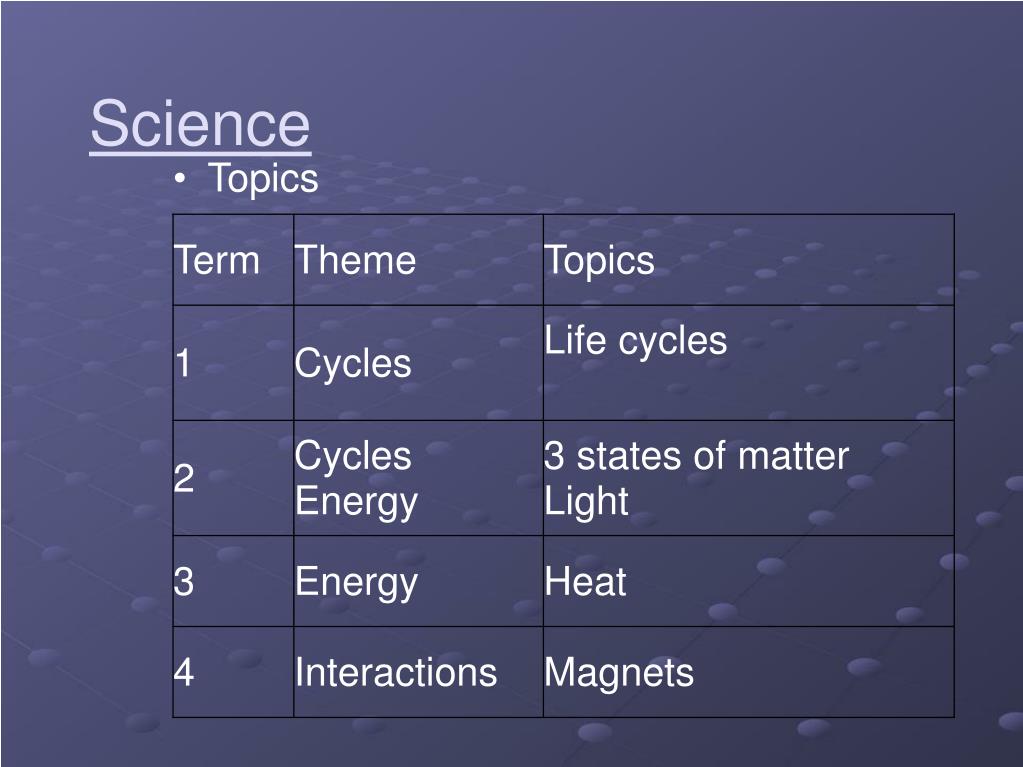1023x767 pixels.
Task: Select the term 3 number cell
Action: pos(234,581)
